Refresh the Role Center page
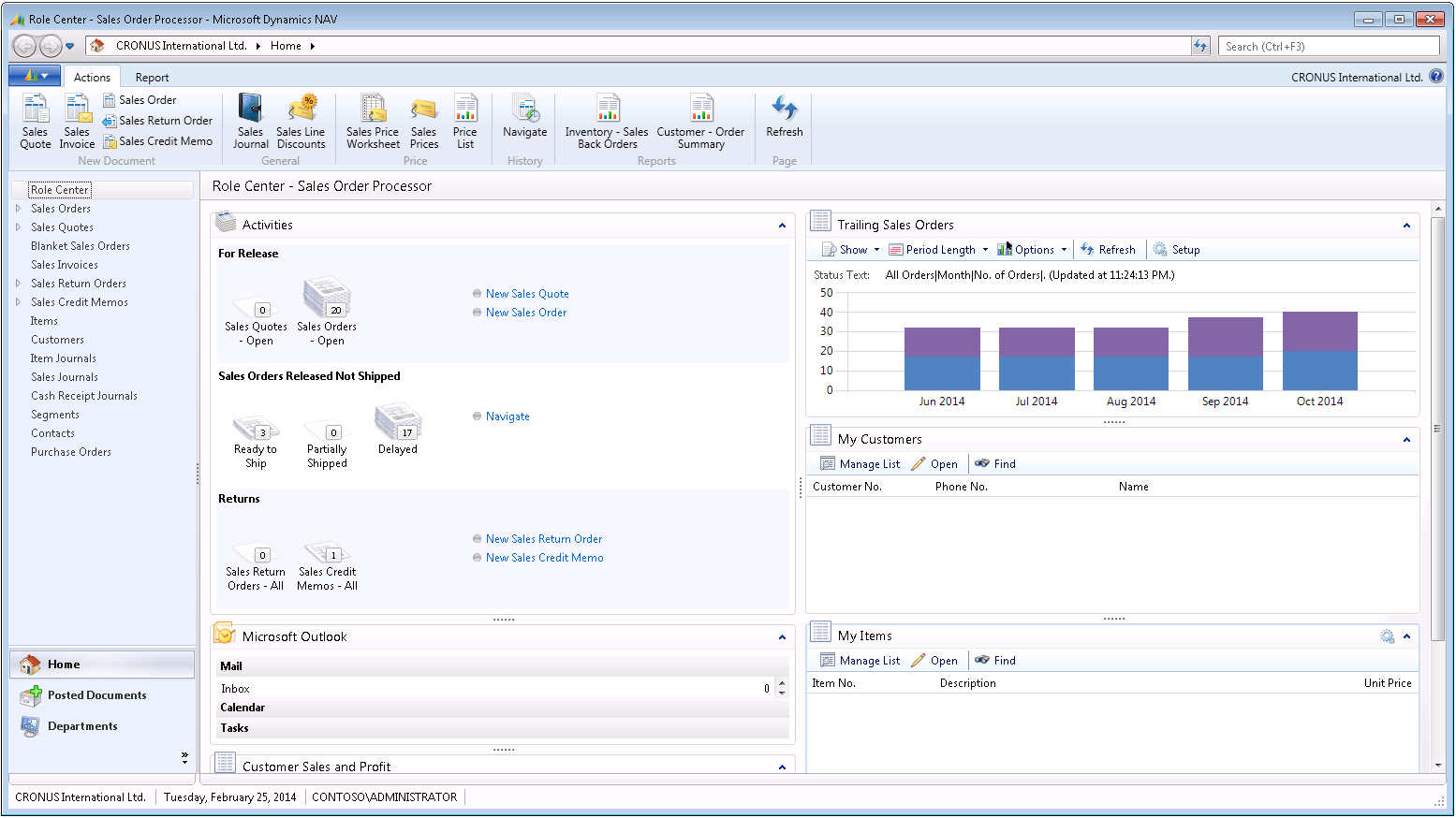 click(x=785, y=117)
